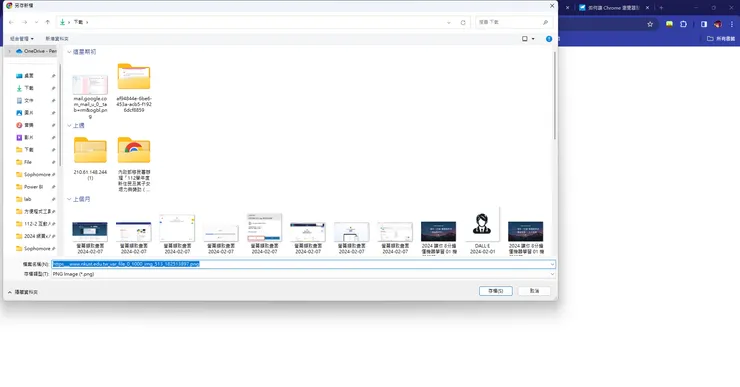
Task: Open the PNG Image save type dropdown
Action: point(303,274)
